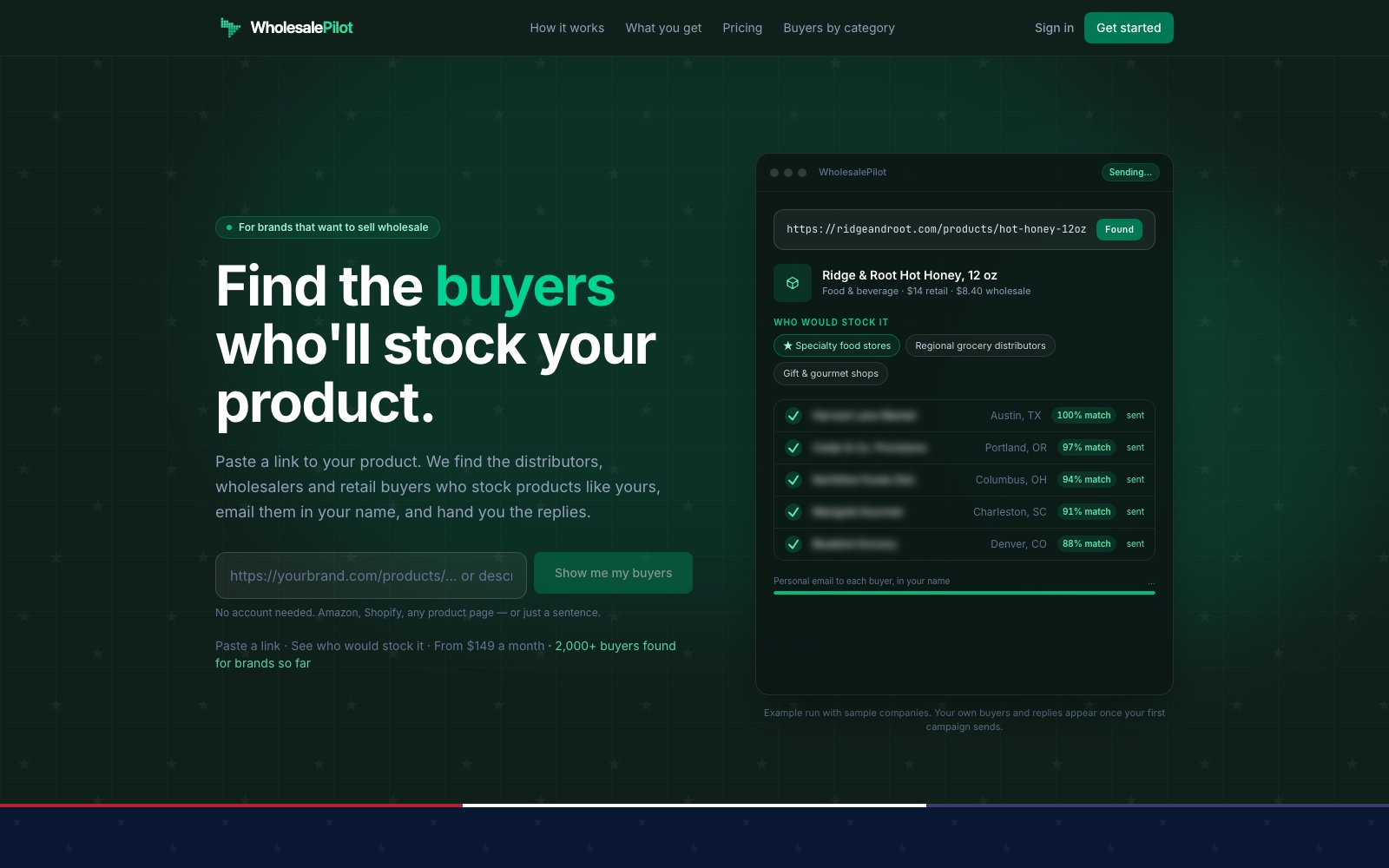This screenshot has width=1389, height=868.
Task: Click the email sending progress bar
Action: click(964, 593)
